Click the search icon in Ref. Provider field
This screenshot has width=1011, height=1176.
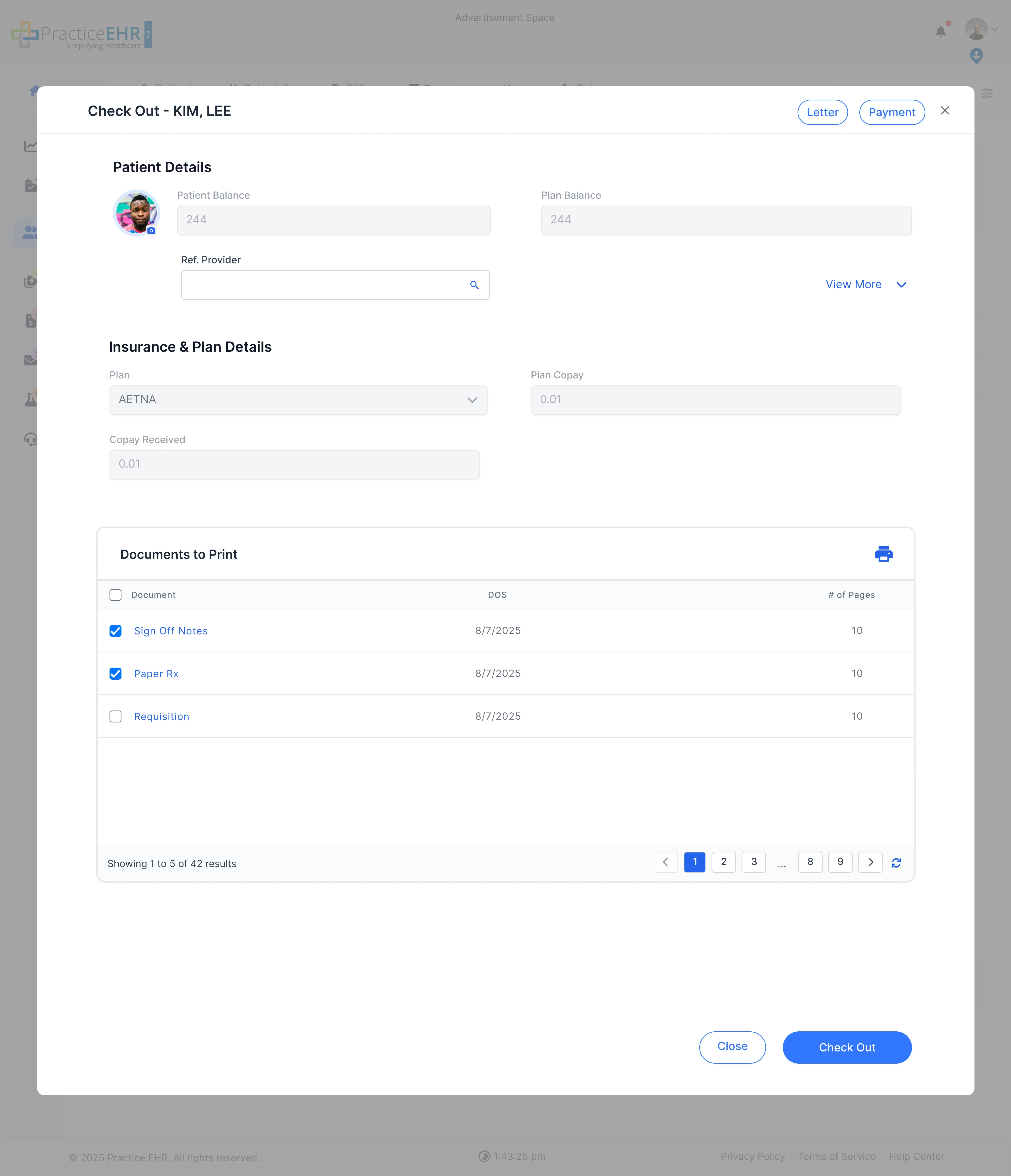coord(475,285)
